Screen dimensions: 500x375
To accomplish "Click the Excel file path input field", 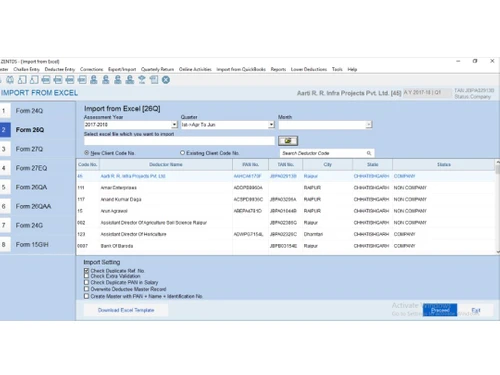I will [179, 141].
